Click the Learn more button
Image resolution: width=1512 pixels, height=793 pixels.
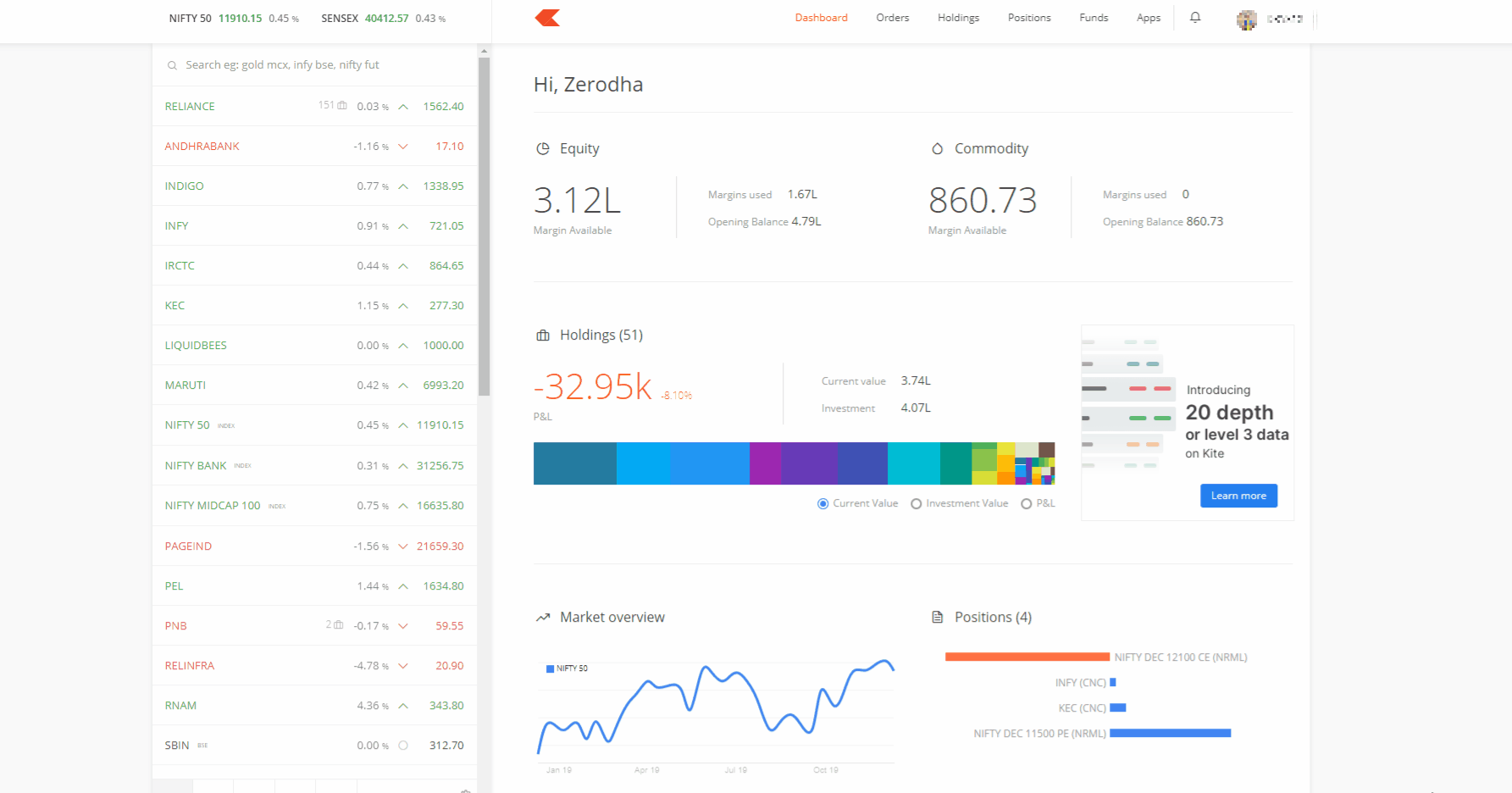click(1238, 496)
